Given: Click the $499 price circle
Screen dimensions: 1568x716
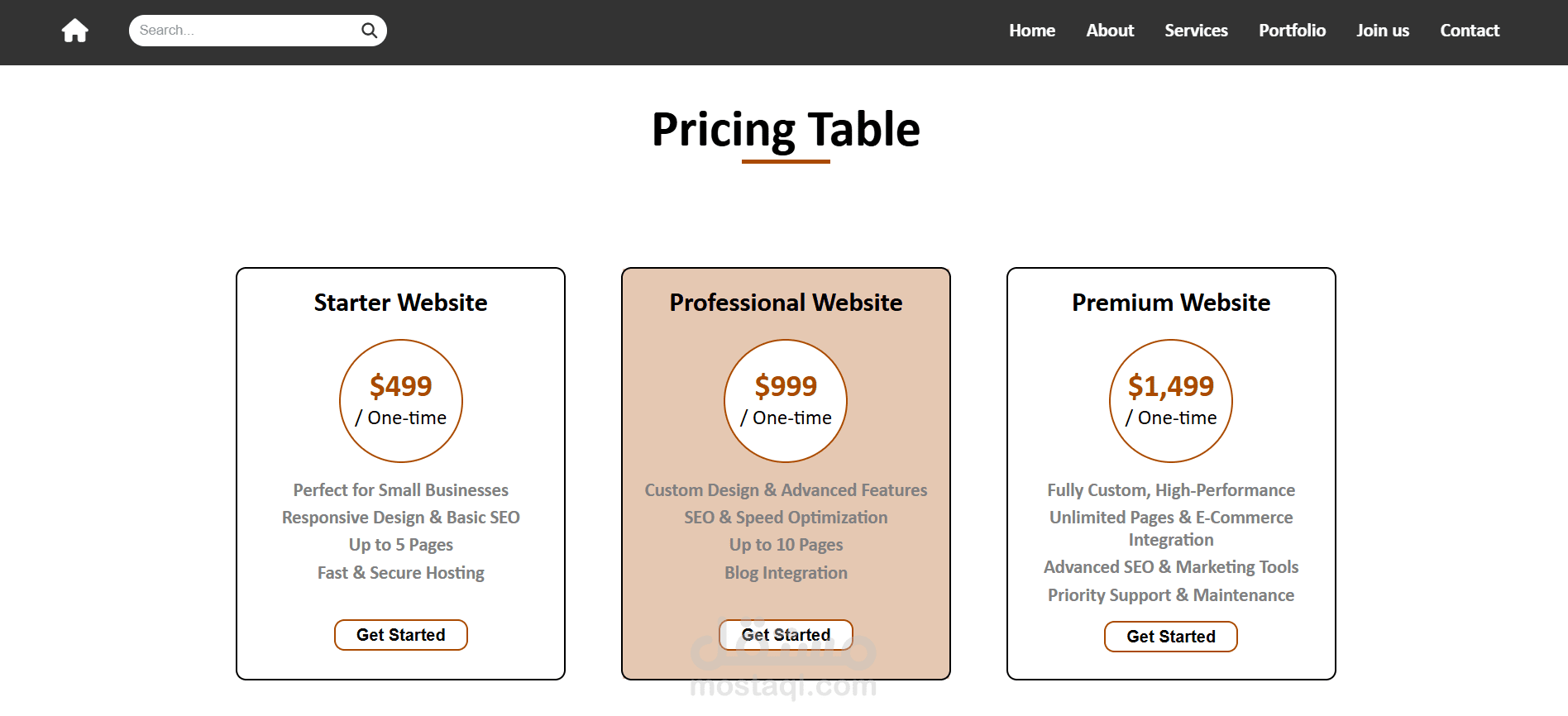Looking at the screenshot, I should pyautogui.click(x=401, y=401).
